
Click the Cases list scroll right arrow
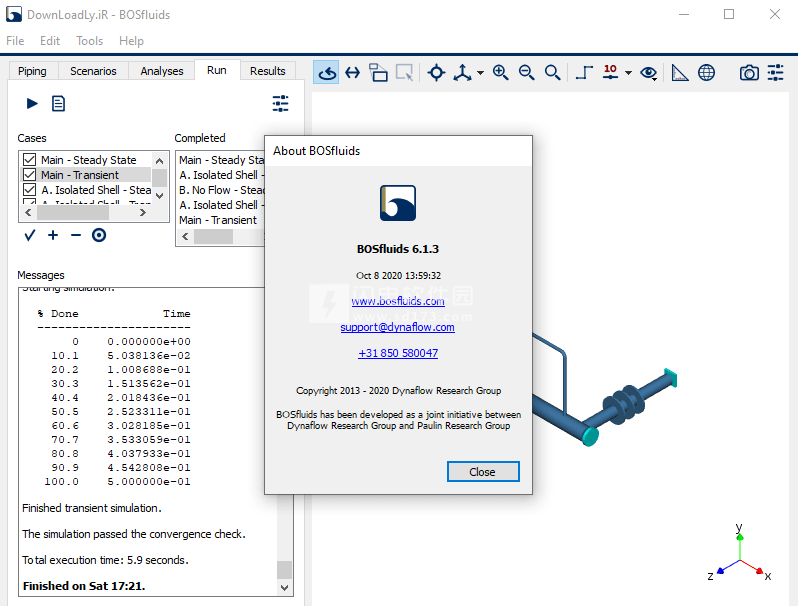[x=143, y=213]
